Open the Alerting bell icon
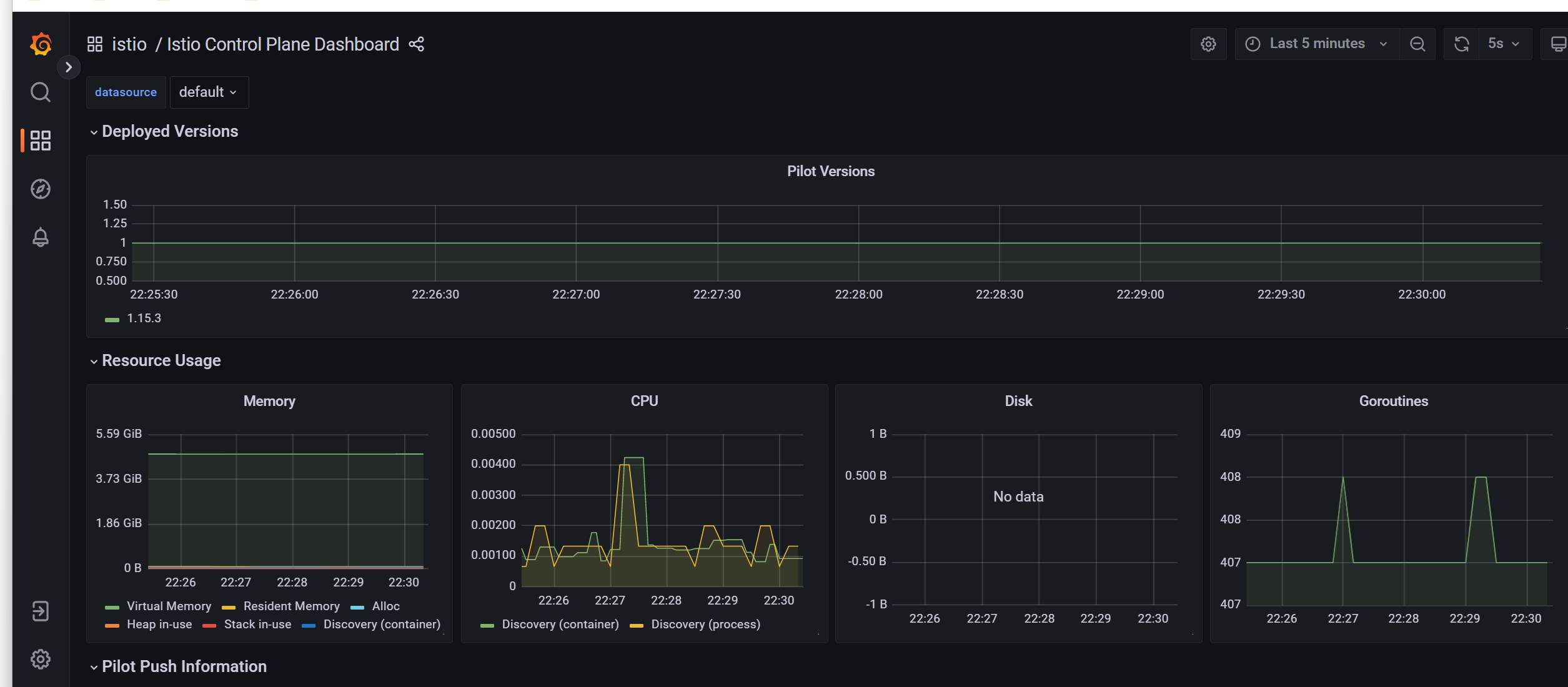The image size is (1568, 687). click(41, 237)
